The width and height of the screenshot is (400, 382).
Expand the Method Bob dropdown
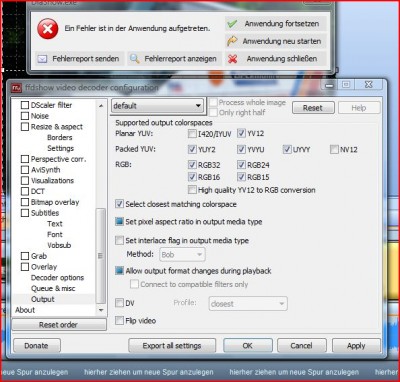[182, 255]
